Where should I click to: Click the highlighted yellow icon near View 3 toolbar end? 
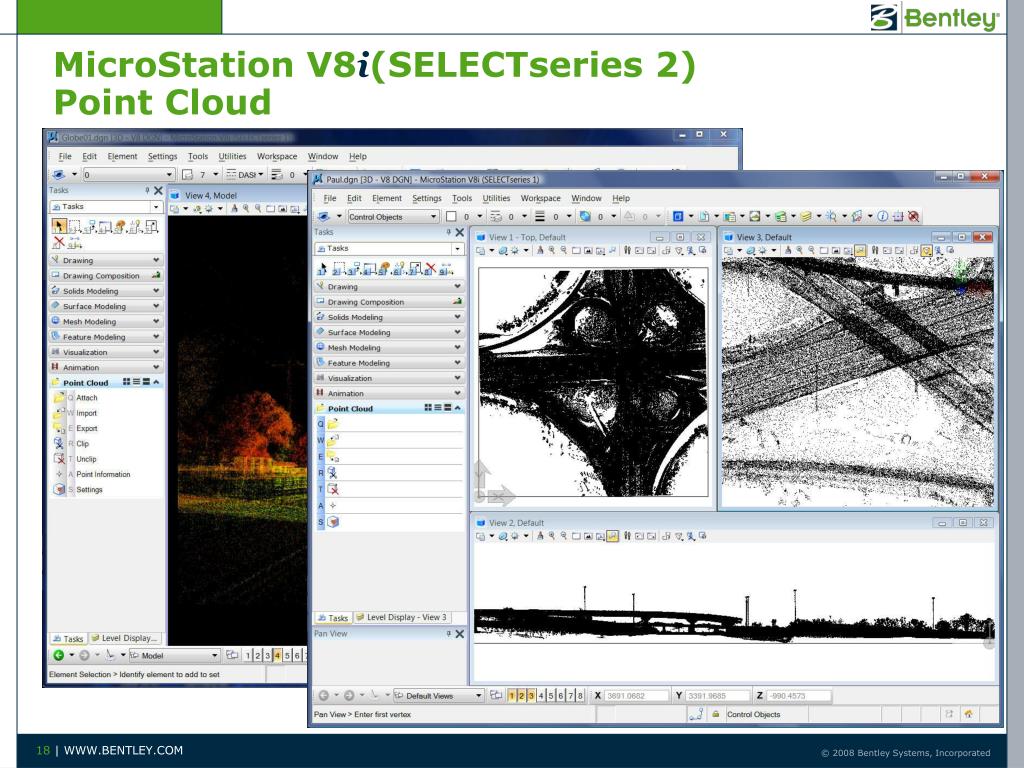point(927,250)
